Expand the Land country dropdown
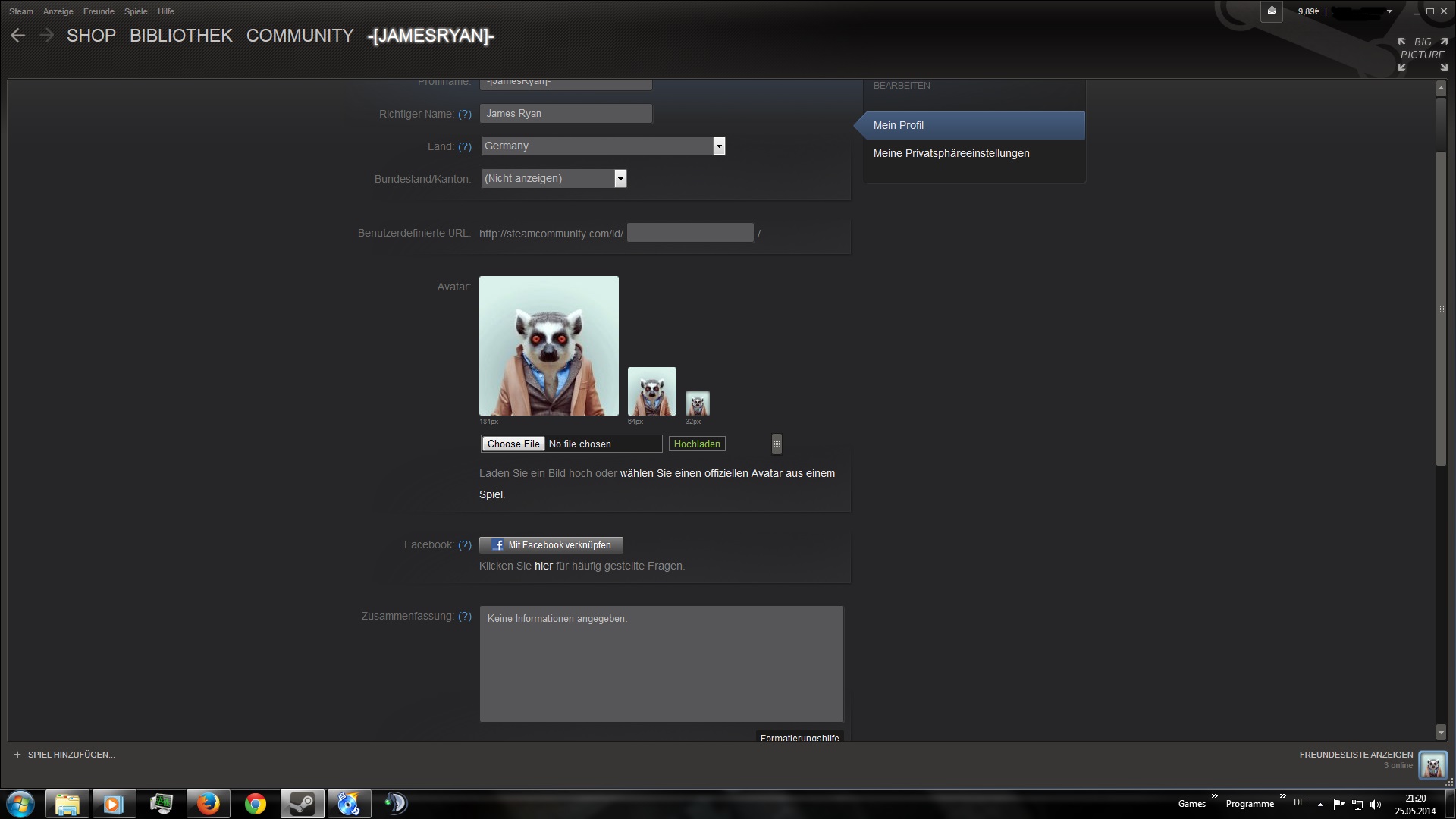Screen dimensions: 1456x819 coord(719,146)
